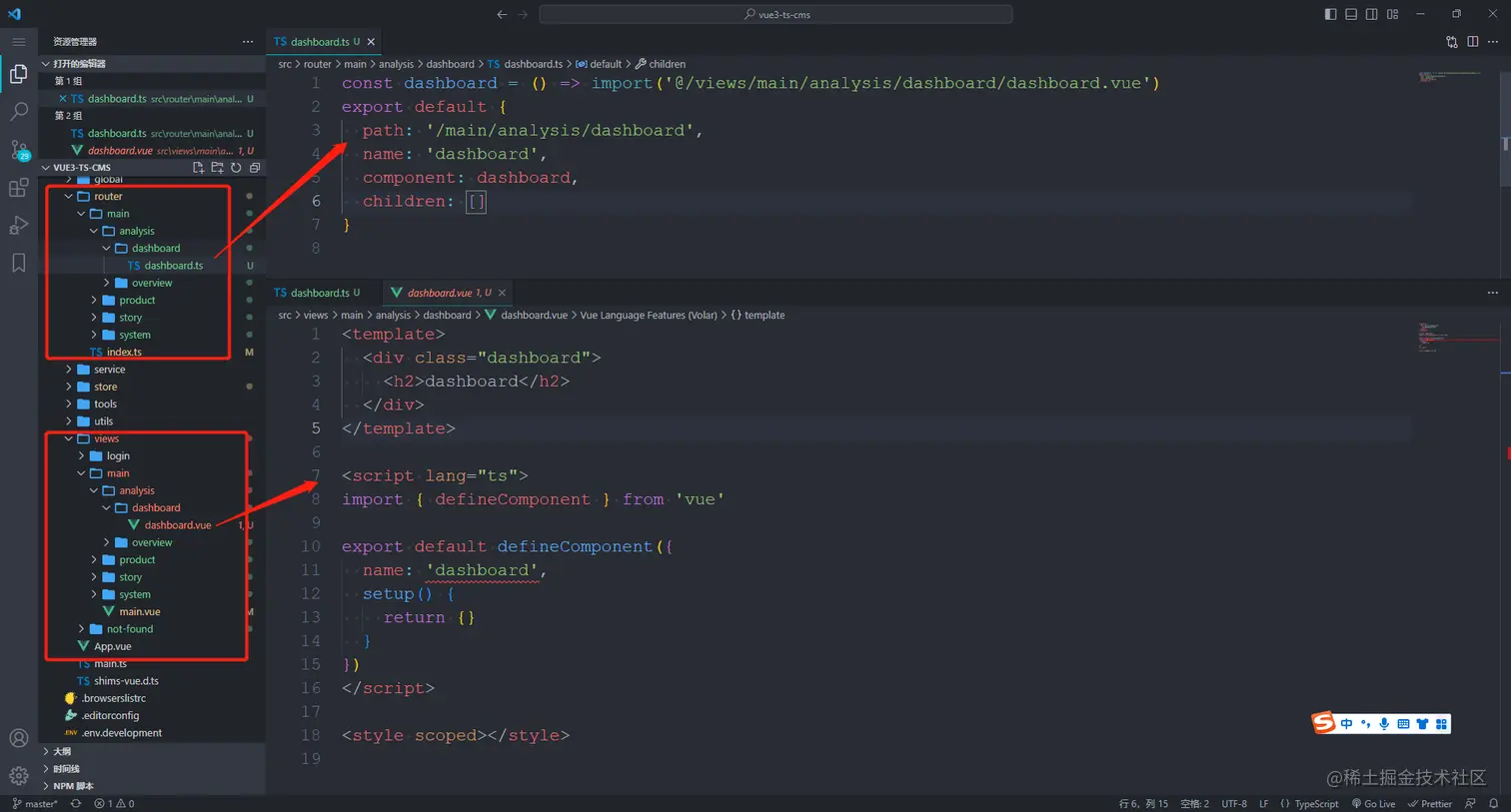This screenshot has height=812, width=1511.
Task: Open Source Control view in activity bar
Action: pos(18,150)
